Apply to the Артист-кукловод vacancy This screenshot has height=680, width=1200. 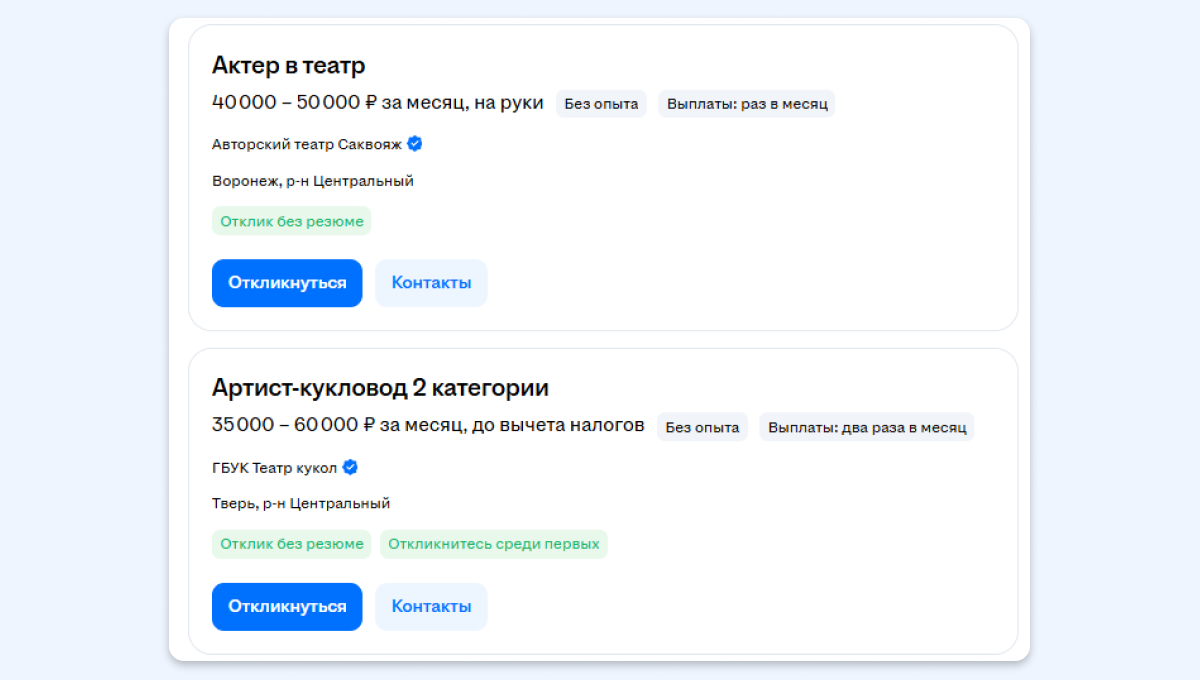pos(287,607)
